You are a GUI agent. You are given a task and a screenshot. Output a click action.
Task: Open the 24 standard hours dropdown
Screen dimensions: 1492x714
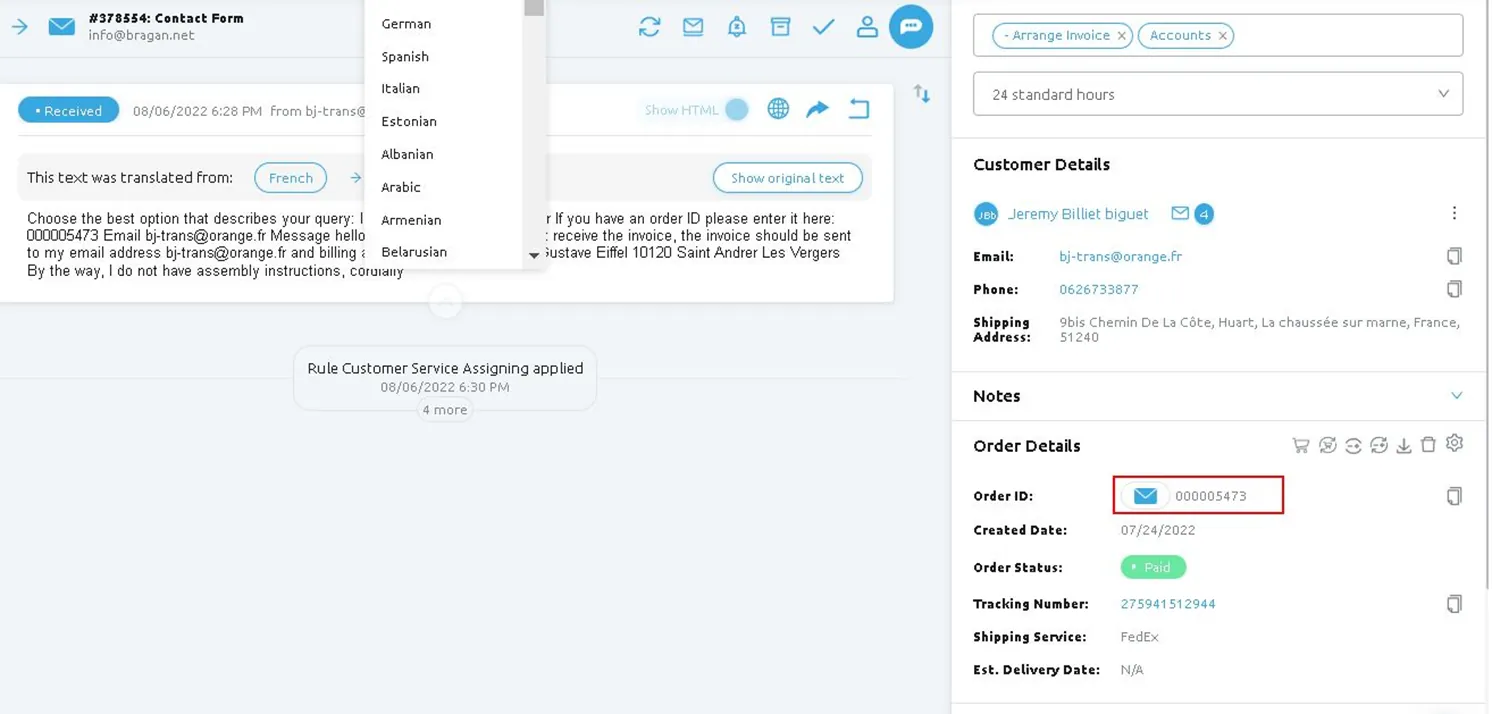pyautogui.click(x=1218, y=94)
